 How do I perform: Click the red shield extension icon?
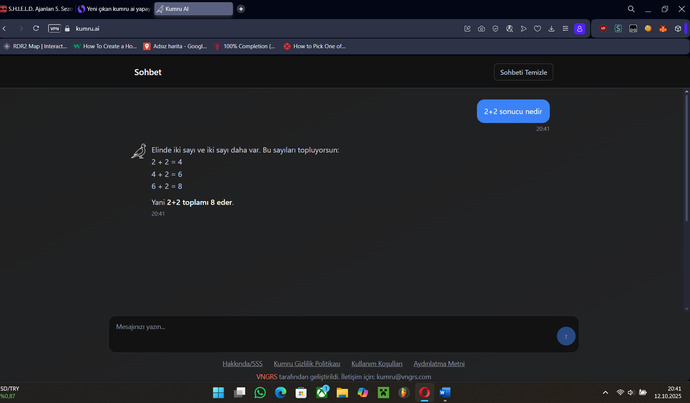coord(603,29)
